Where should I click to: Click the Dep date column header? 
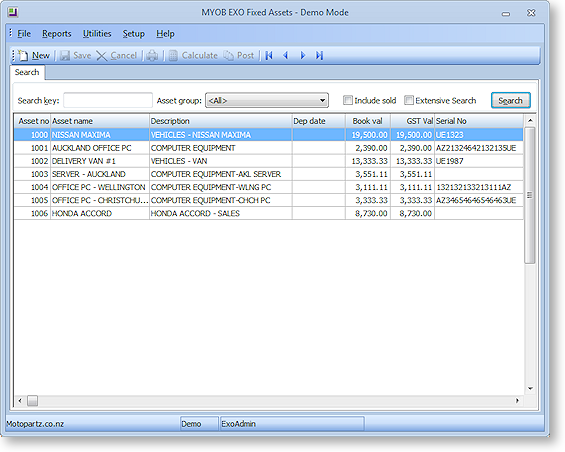319,121
